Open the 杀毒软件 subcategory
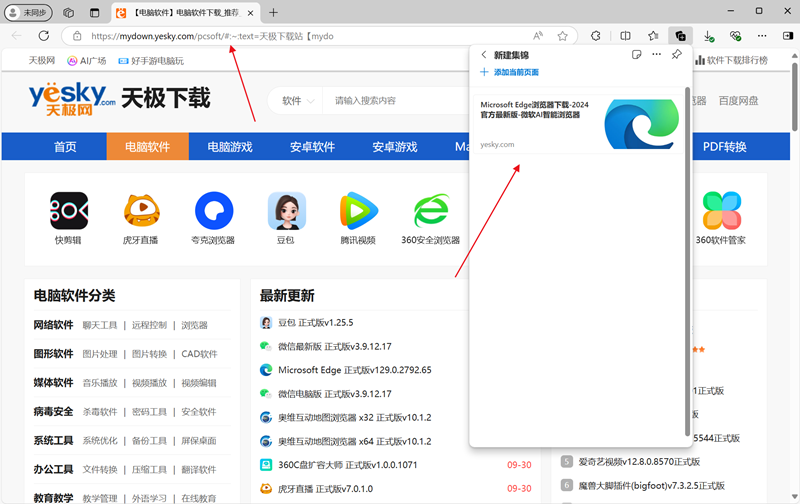This screenshot has width=800, height=504. tap(100, 412)
